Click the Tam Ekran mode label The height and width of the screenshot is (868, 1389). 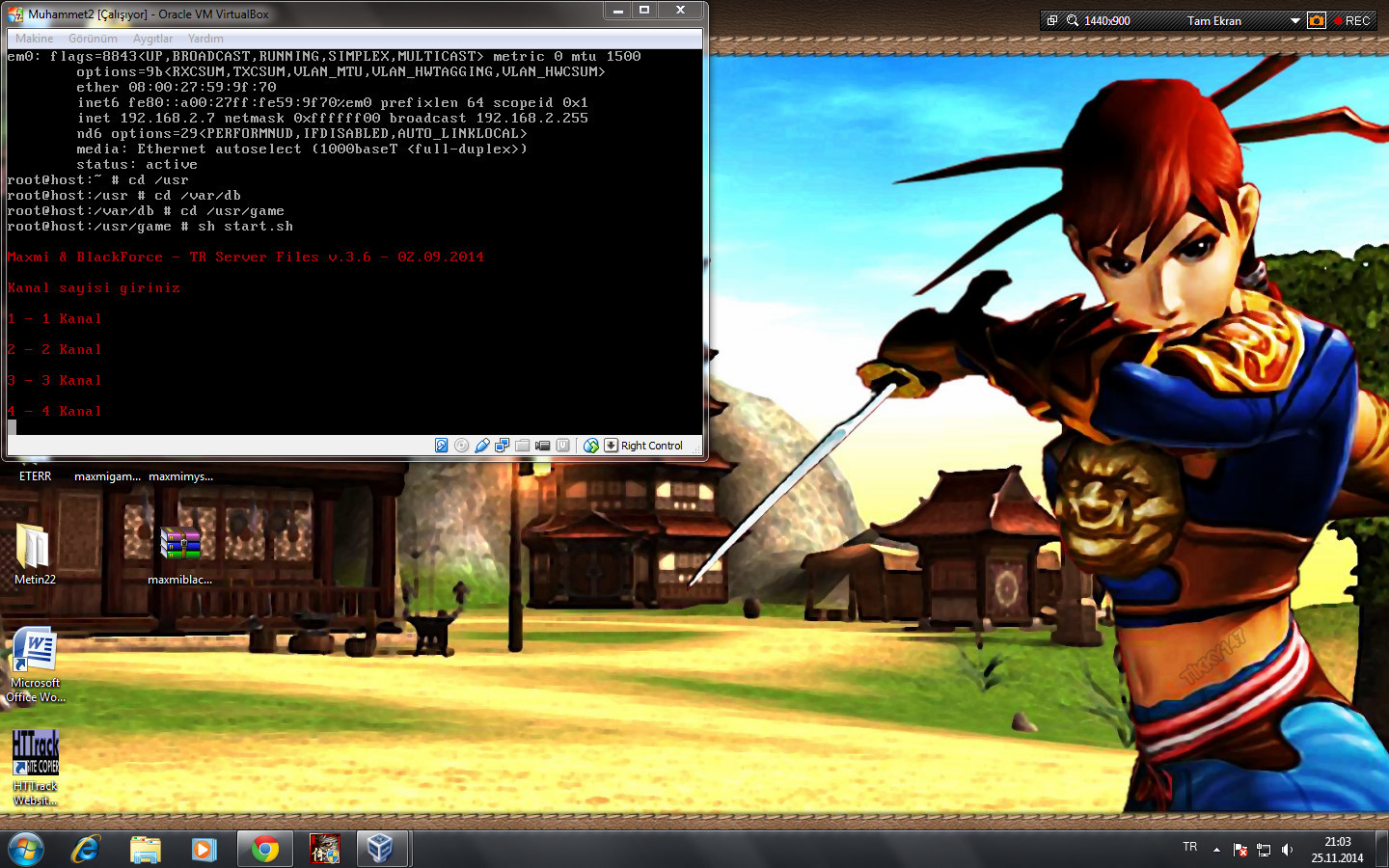point(1214,20)
